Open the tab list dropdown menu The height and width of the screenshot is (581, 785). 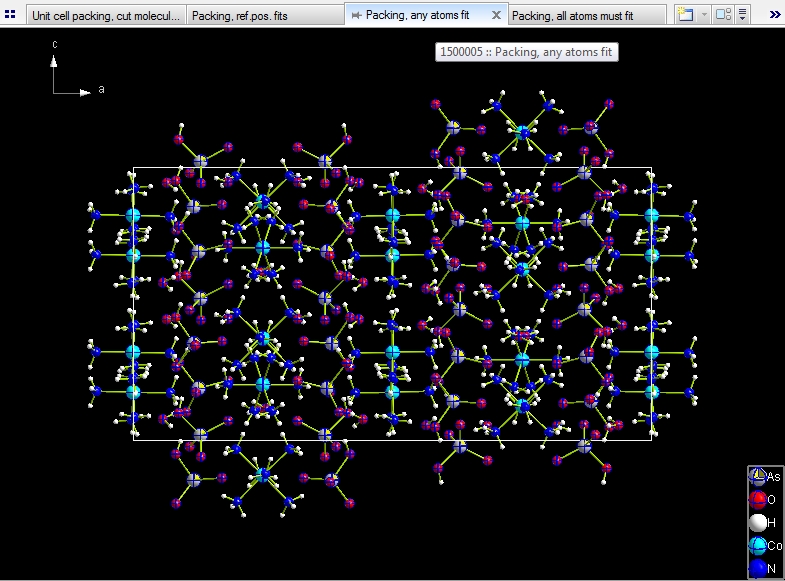coord(743,15)
